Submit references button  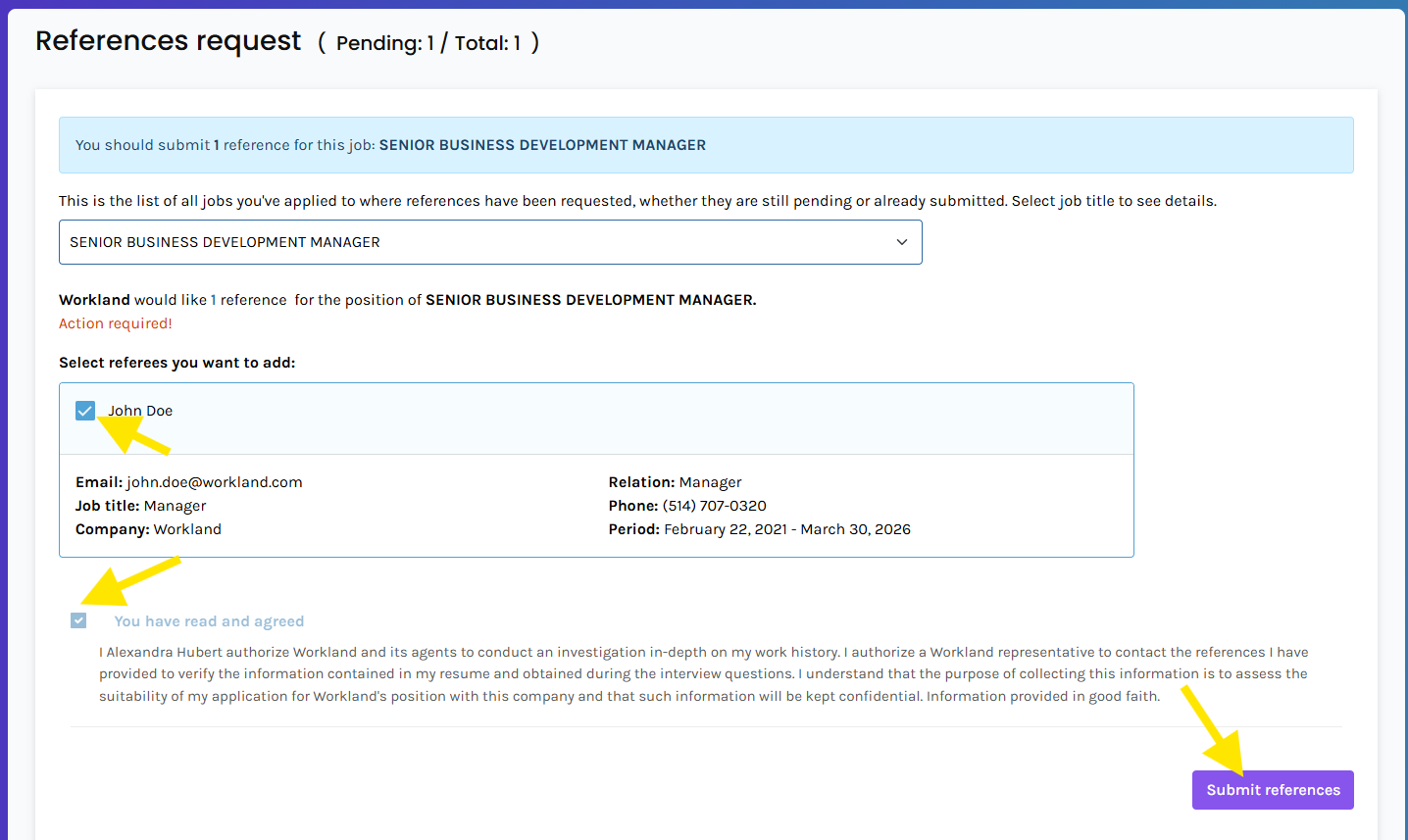pos(1273,790)
